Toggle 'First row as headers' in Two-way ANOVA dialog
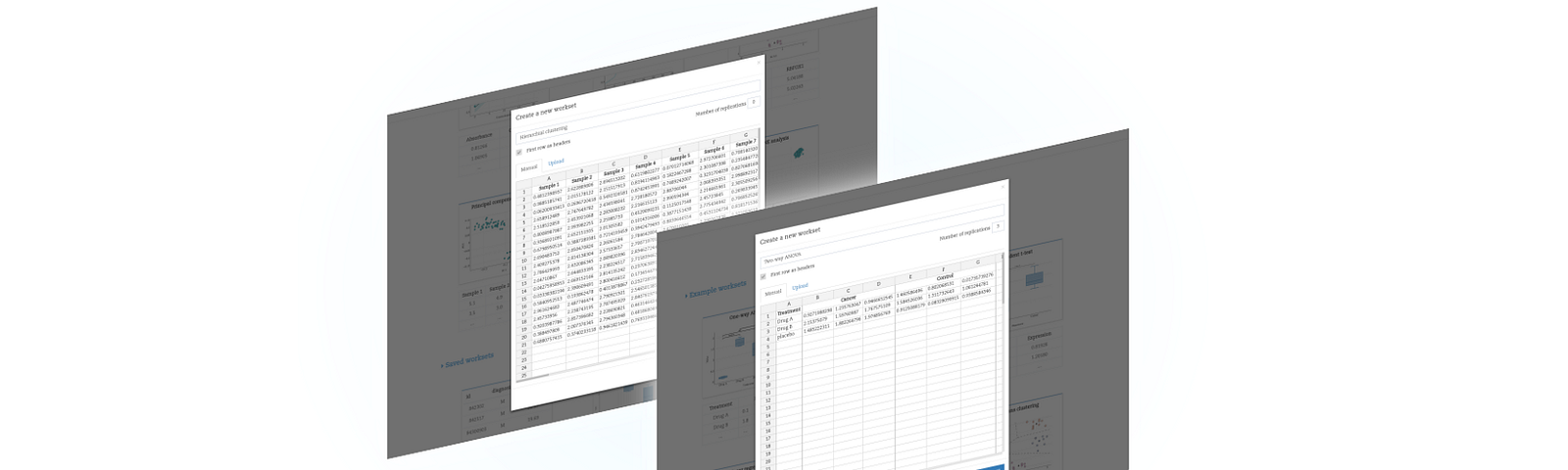1568x470 pixels. [x=763, y=276]
